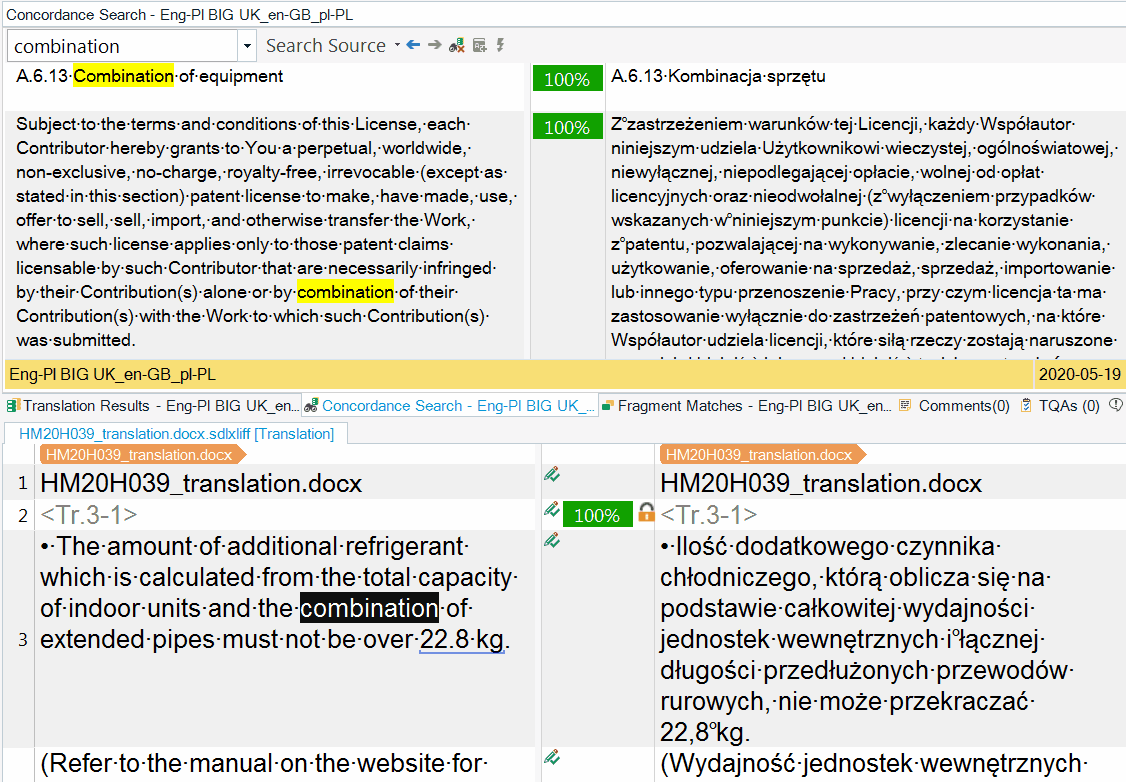Go to next concordance search (grey arrow)
Screen dimensions: 1126x782
click(x=434, y=45)
